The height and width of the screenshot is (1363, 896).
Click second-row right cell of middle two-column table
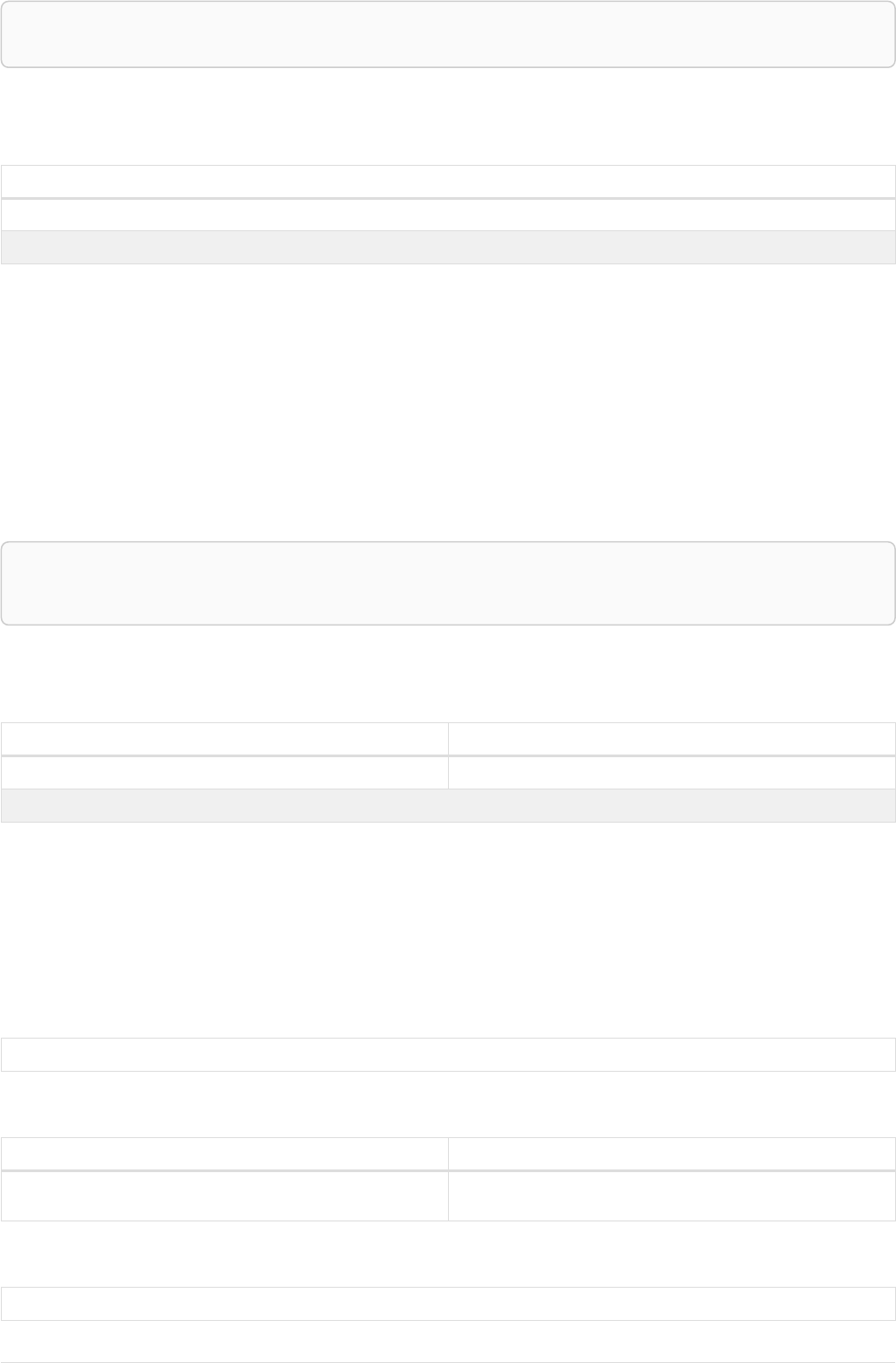tap(672, 772)
